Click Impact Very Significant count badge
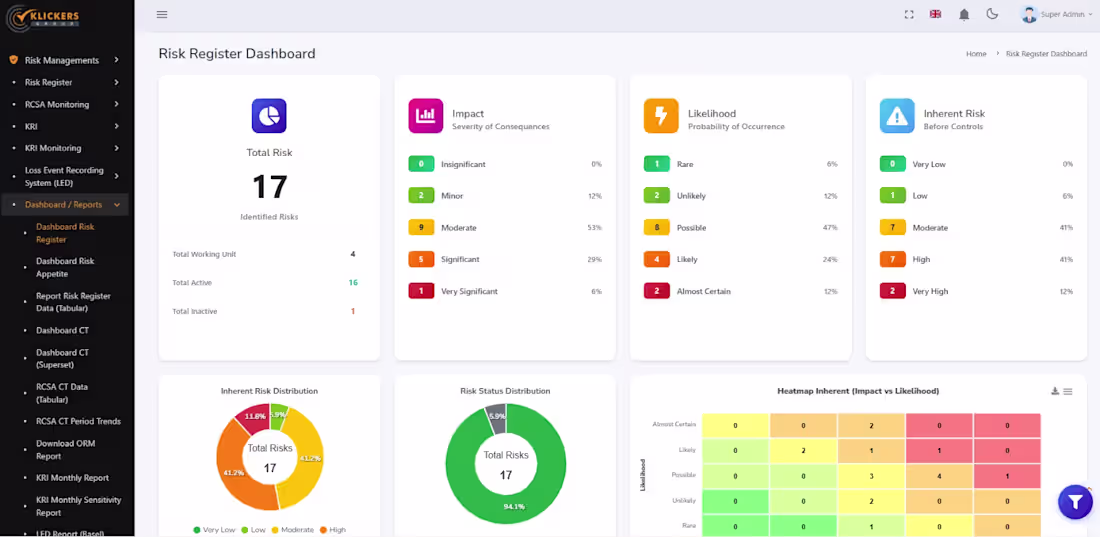 coord(421,291)
